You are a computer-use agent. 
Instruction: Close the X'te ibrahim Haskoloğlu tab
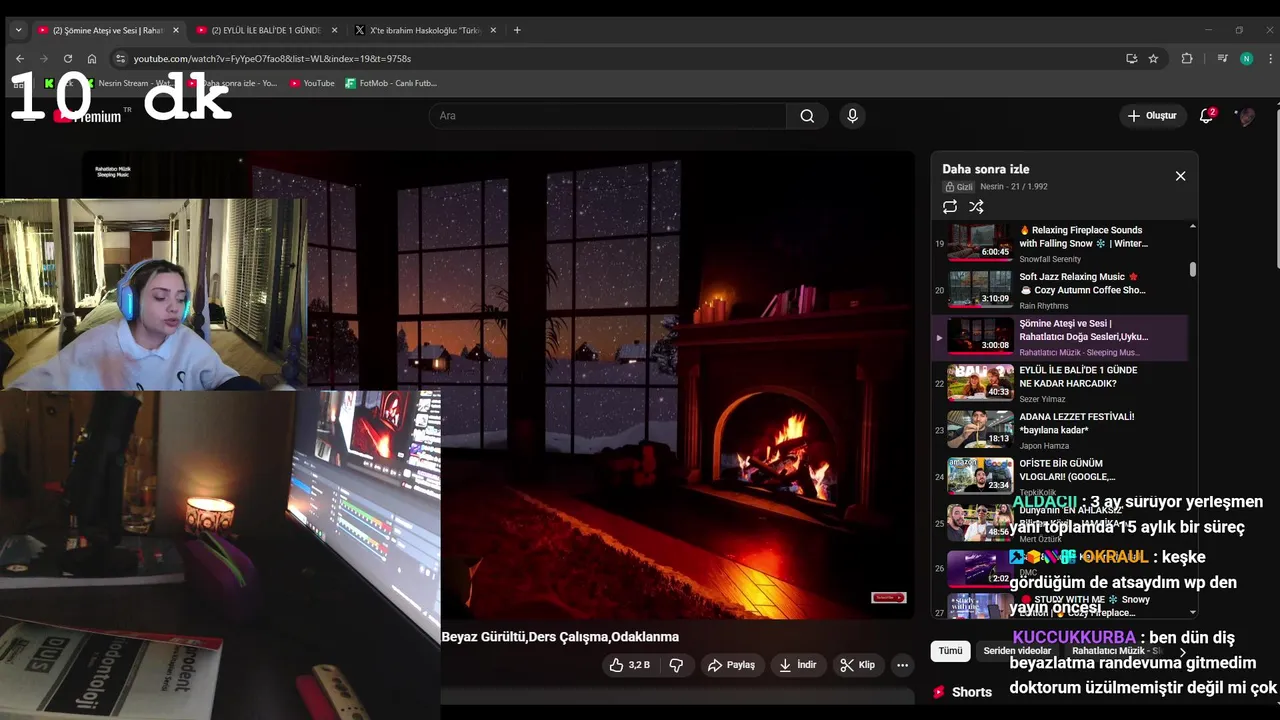point(493,30)
